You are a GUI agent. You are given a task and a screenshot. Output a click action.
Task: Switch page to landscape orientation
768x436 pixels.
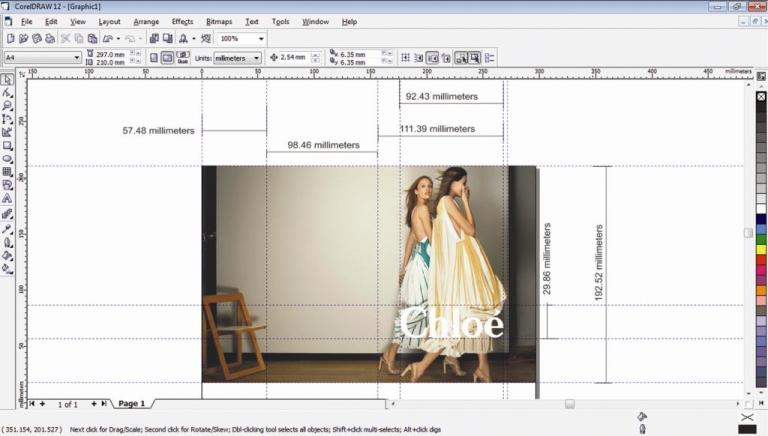(x=167, y=58)
